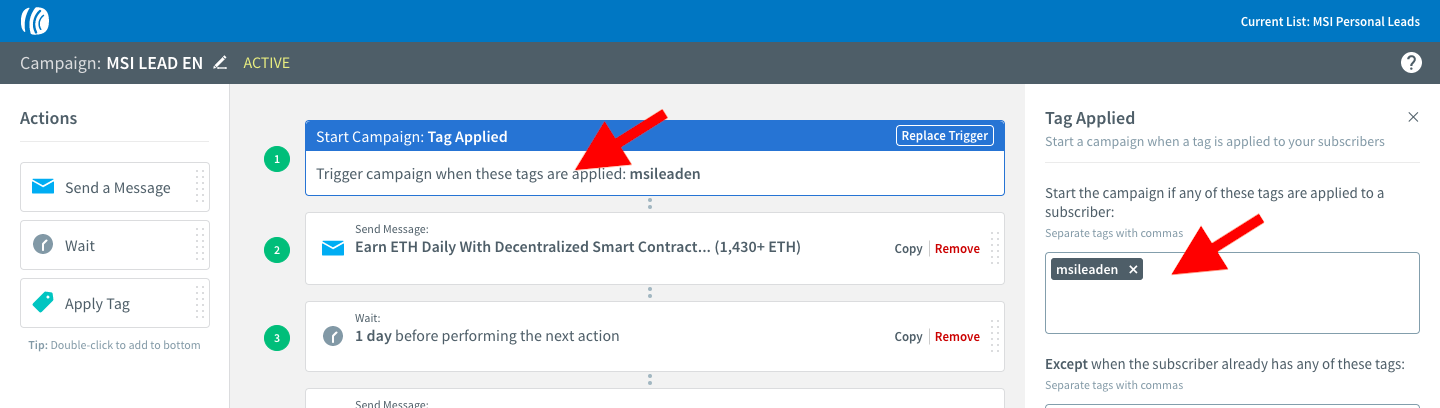This screenshot has width=1440, height=408.
Task: Select the Apply Tag icon
Action: 43,303
